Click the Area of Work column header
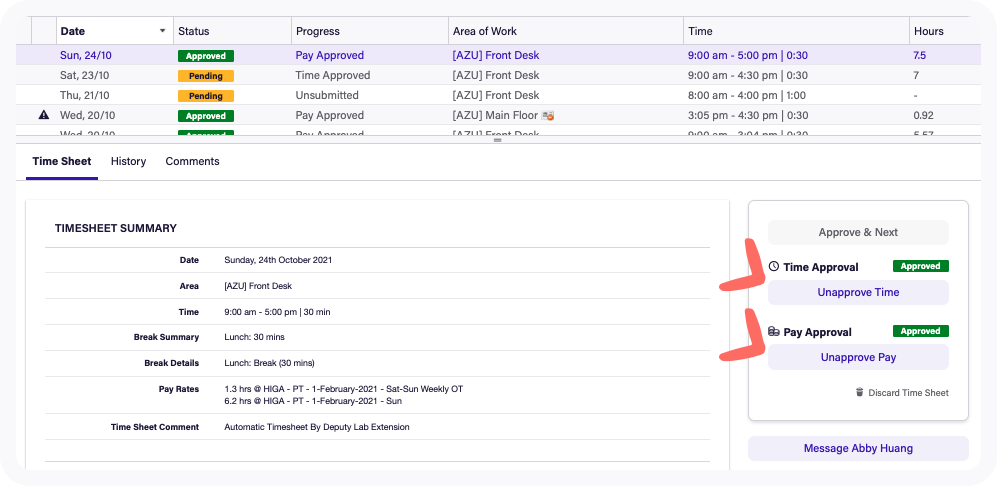This screenshot has height=486, width=997. [566, 31]
